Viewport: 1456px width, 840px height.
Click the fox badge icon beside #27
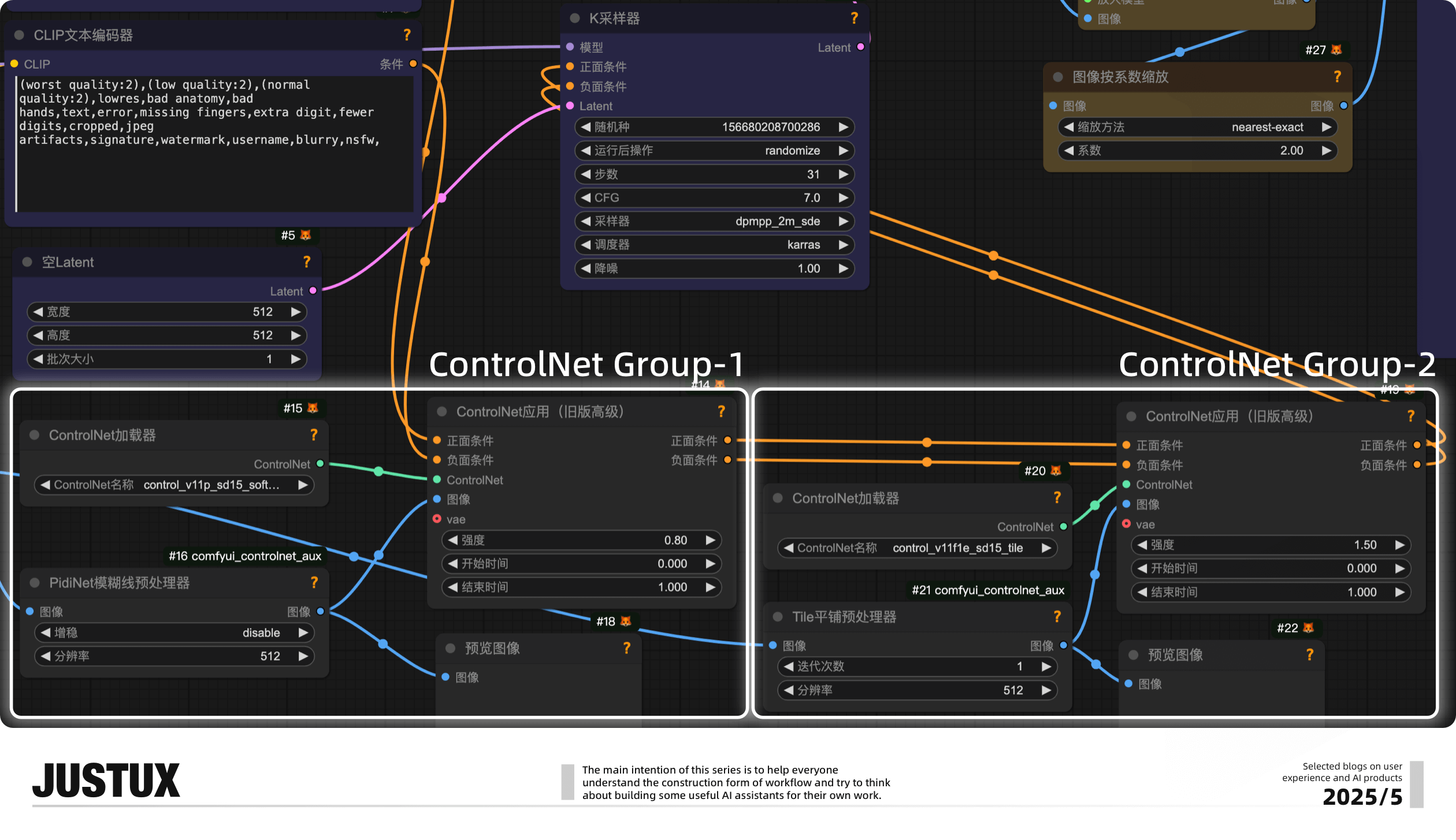click(1336, 50)
